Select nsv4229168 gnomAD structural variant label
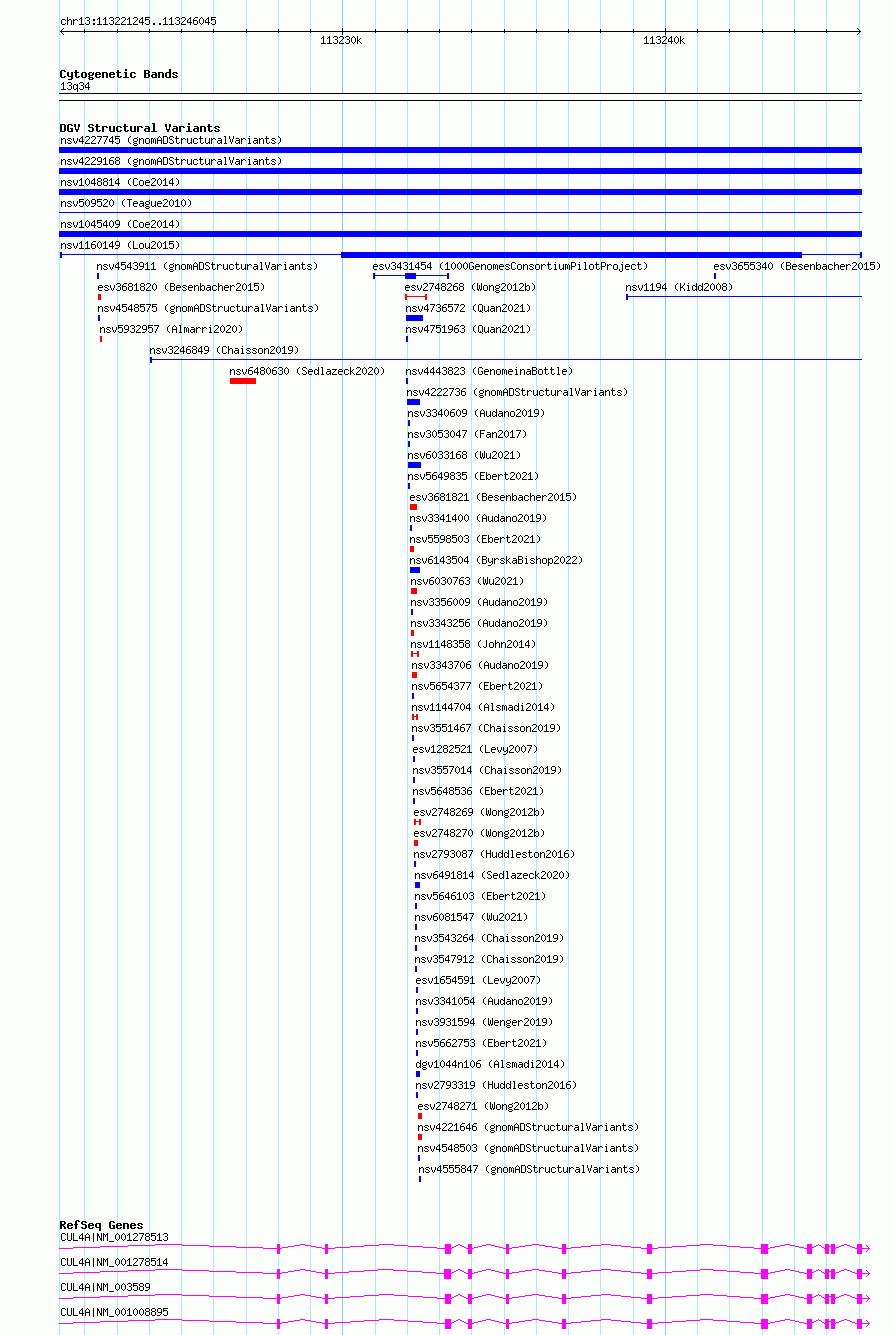 pyautogui.click(x=171, y=161)
